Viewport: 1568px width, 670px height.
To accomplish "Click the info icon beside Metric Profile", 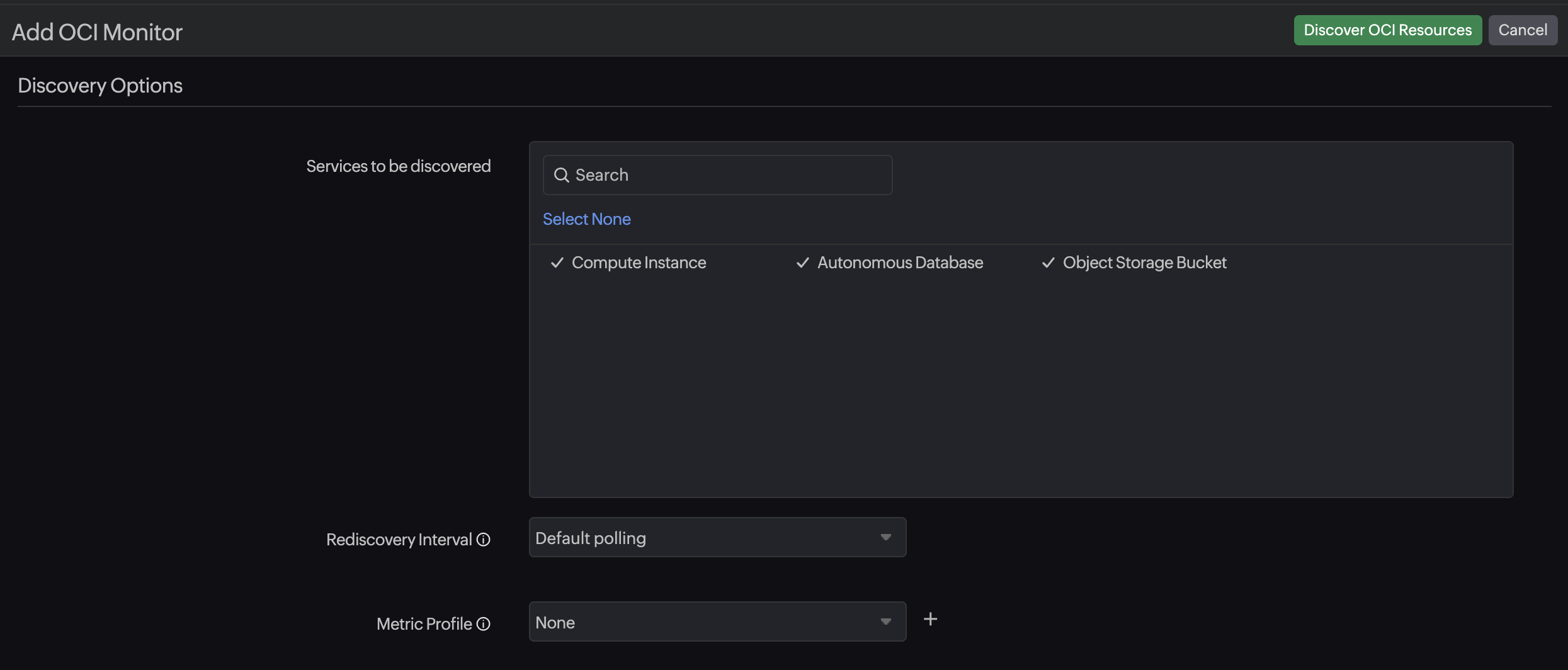I will pyautogui.click(x=483, y=624).
